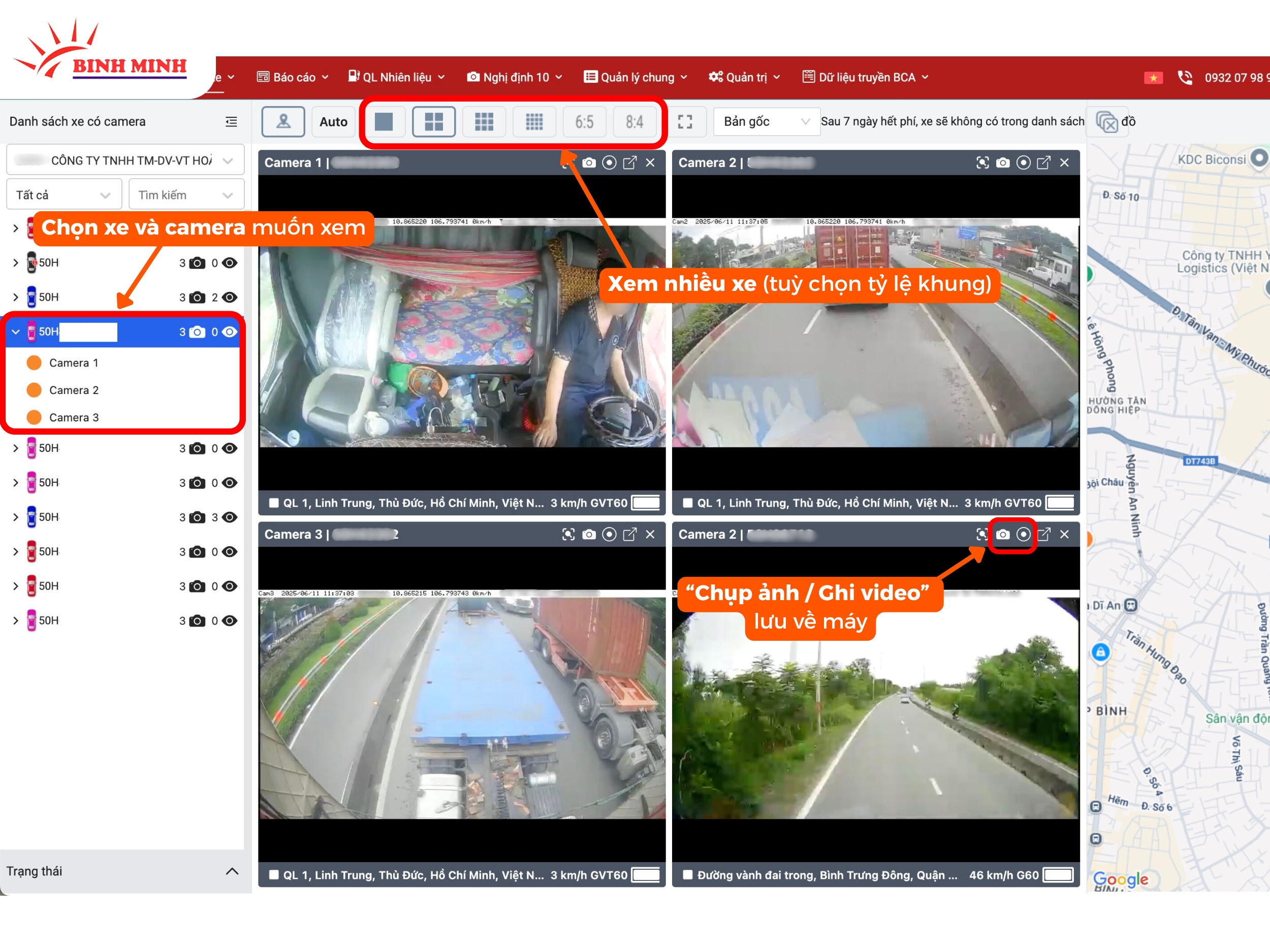Toggle eye icon on vehicle row with 3 viewers

(230, 517)
